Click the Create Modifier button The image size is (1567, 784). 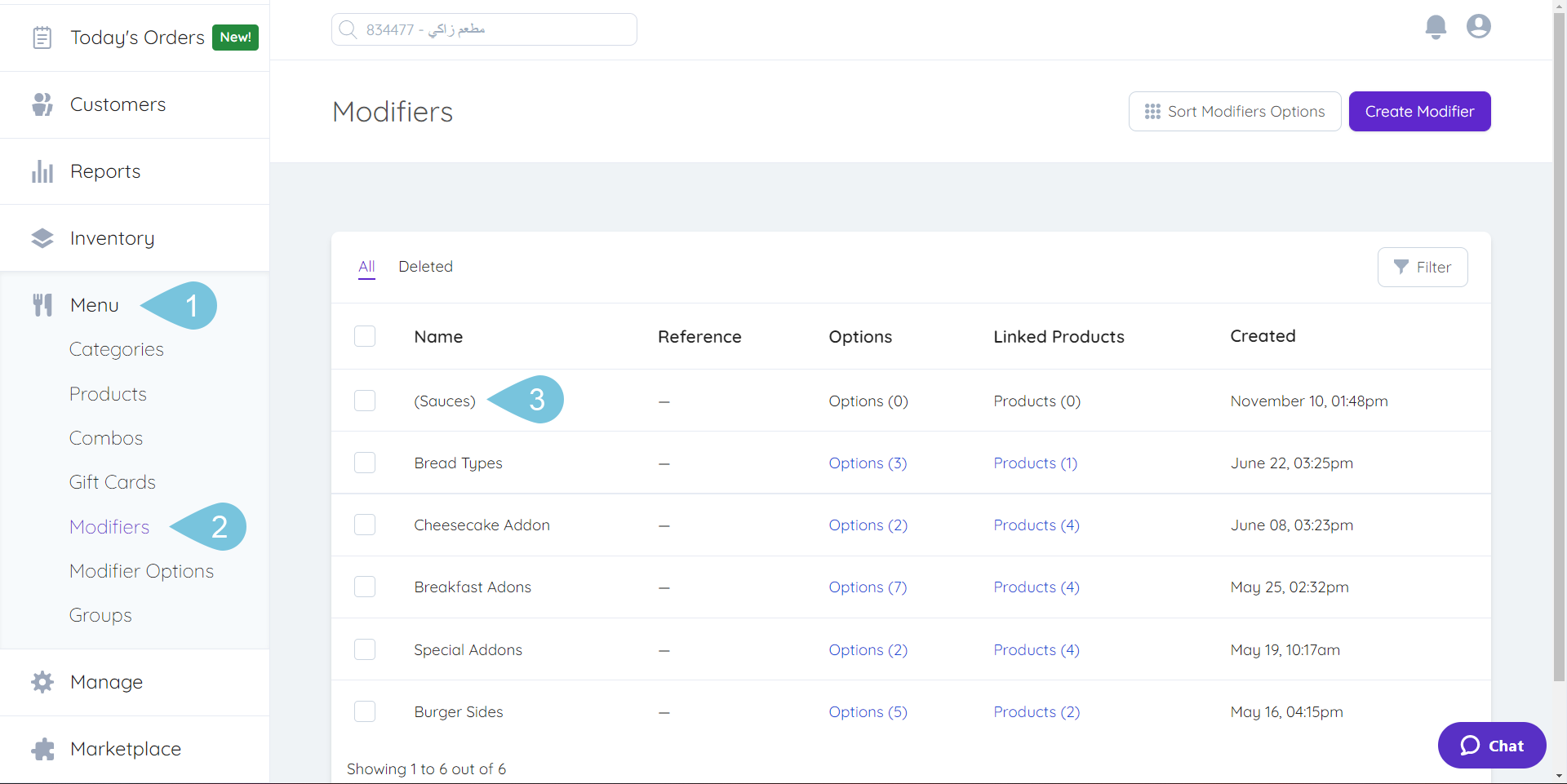(x=1419, y=111)
